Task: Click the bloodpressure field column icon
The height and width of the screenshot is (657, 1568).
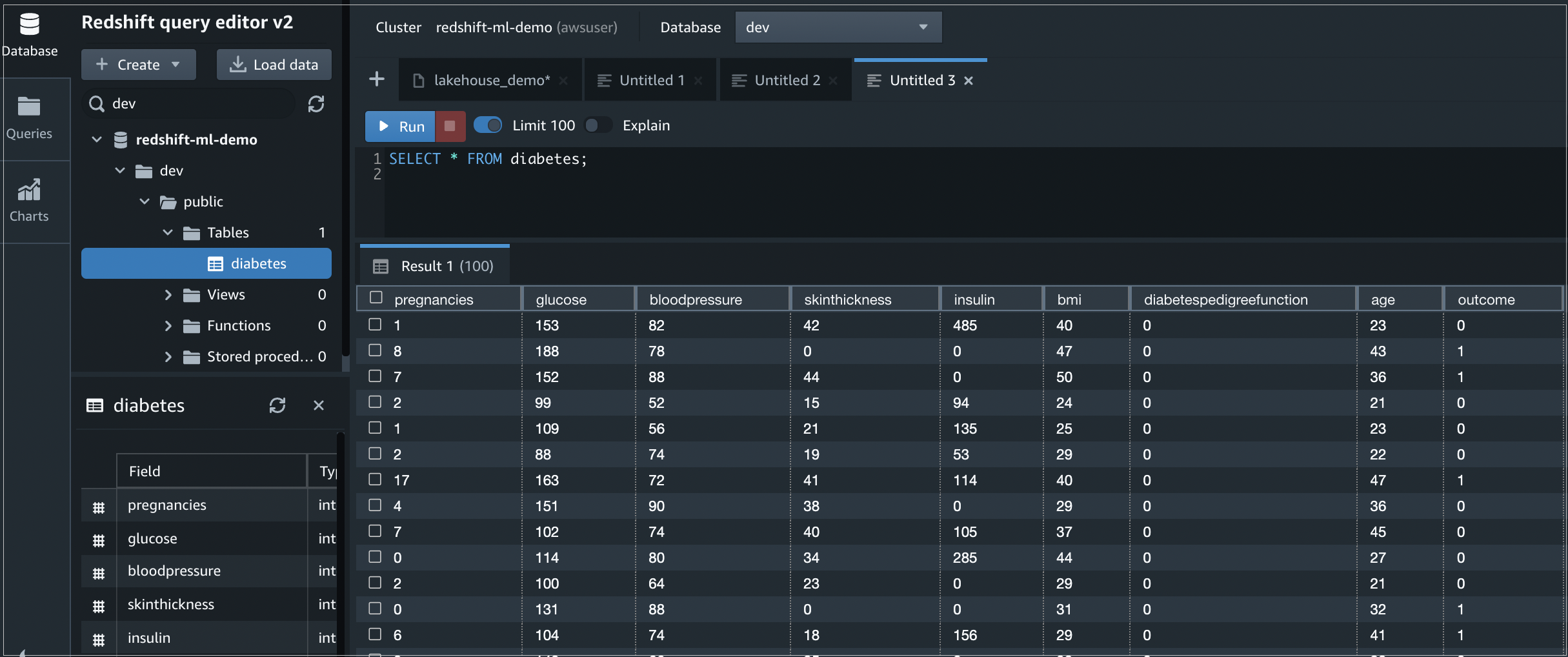Action: pyautogui.click(x=99, y=573)
